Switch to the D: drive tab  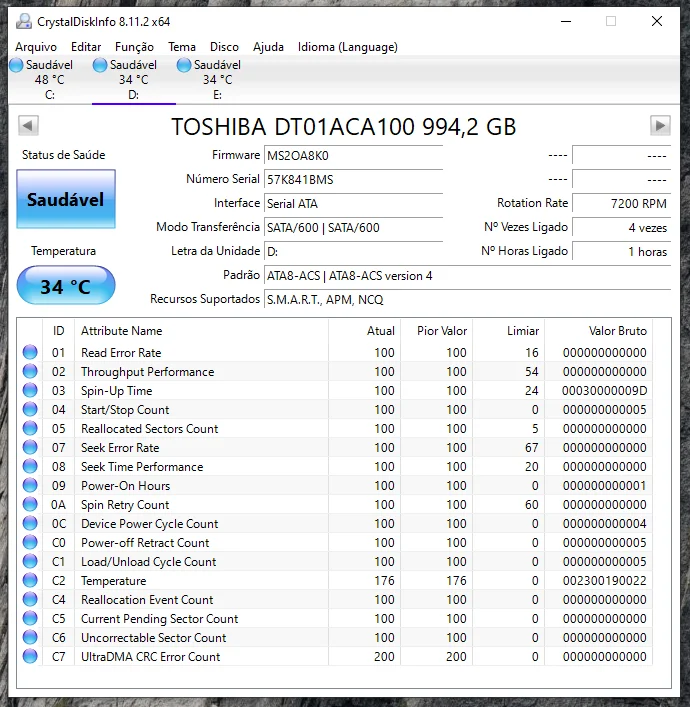133,80
